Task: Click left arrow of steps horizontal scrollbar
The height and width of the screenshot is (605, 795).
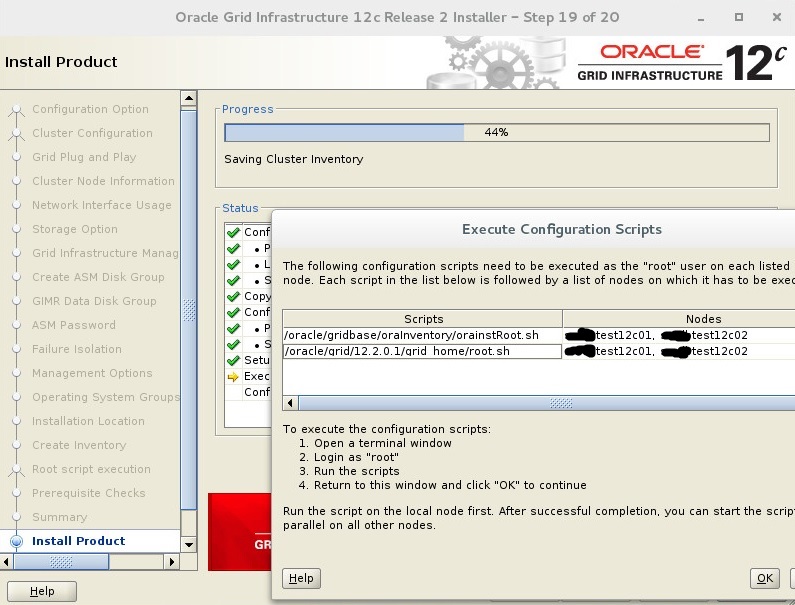Action: tap(7, 562)
